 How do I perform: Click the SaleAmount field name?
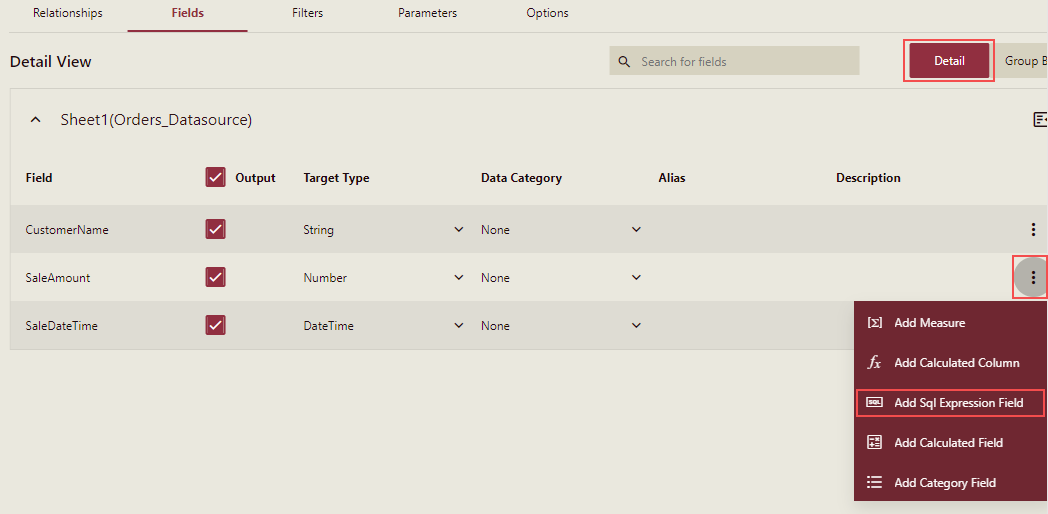tap(57, 277)
